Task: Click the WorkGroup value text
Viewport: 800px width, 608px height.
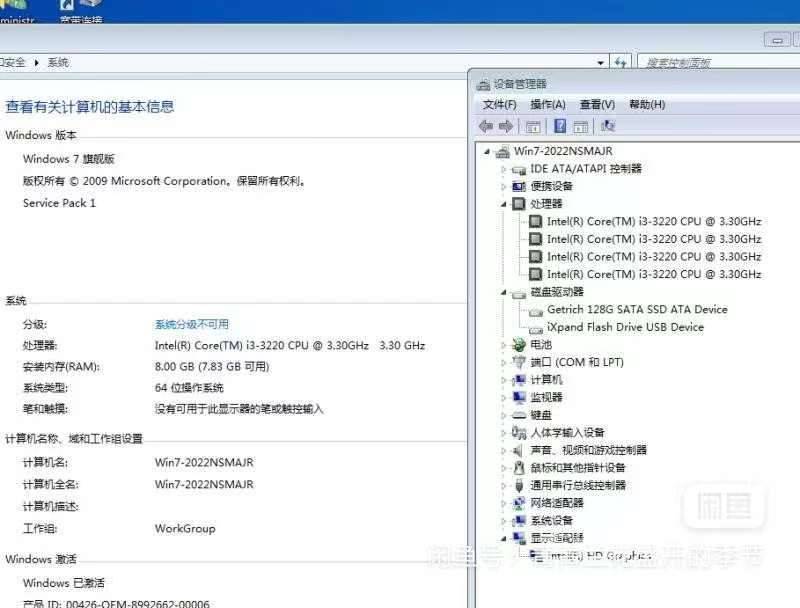Action: 185,528
